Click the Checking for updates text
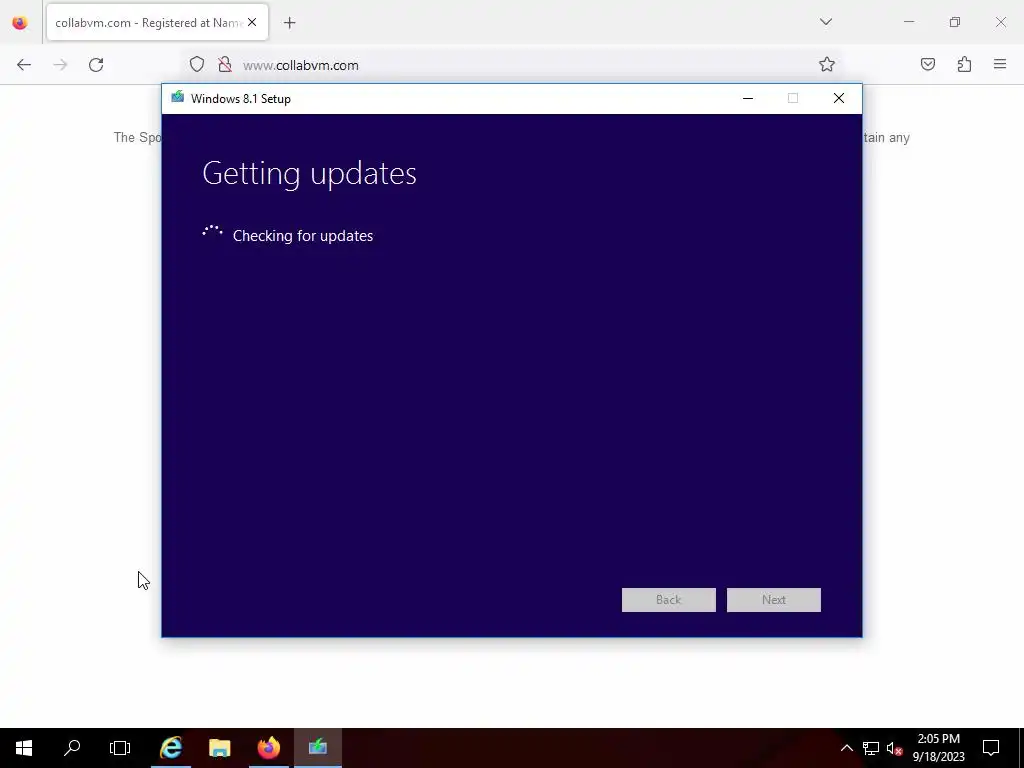This screenshot has height=768, width=1024. tap(303, 236)
